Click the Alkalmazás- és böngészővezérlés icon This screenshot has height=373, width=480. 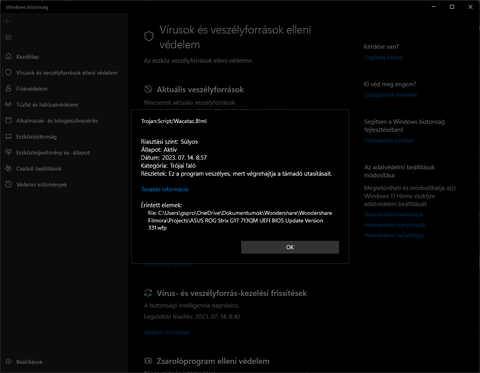pyautogui.click(x=9, y=121)
